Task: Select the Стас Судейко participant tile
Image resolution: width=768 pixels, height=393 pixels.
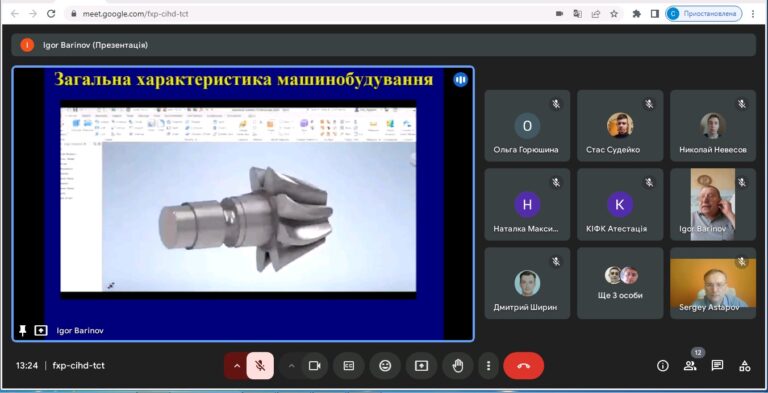Action: pos(620,126)
